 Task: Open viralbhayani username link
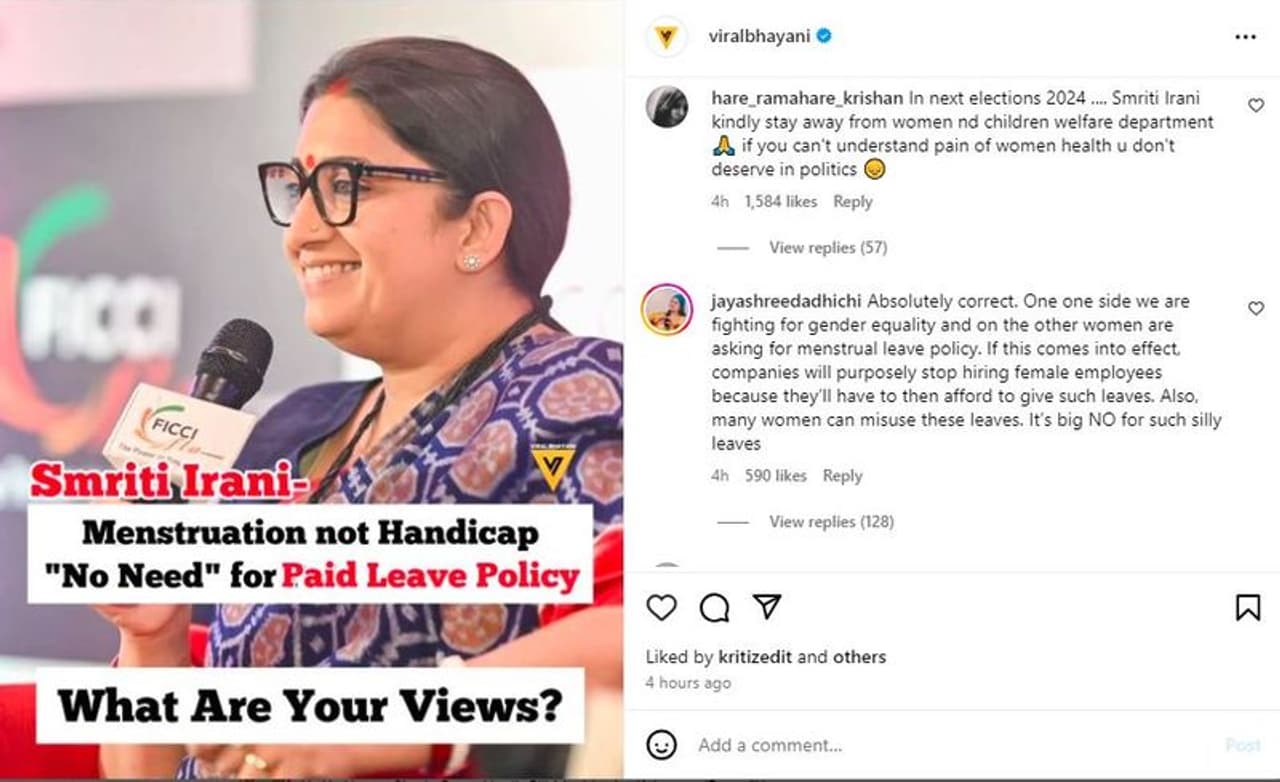click(758, 37)
